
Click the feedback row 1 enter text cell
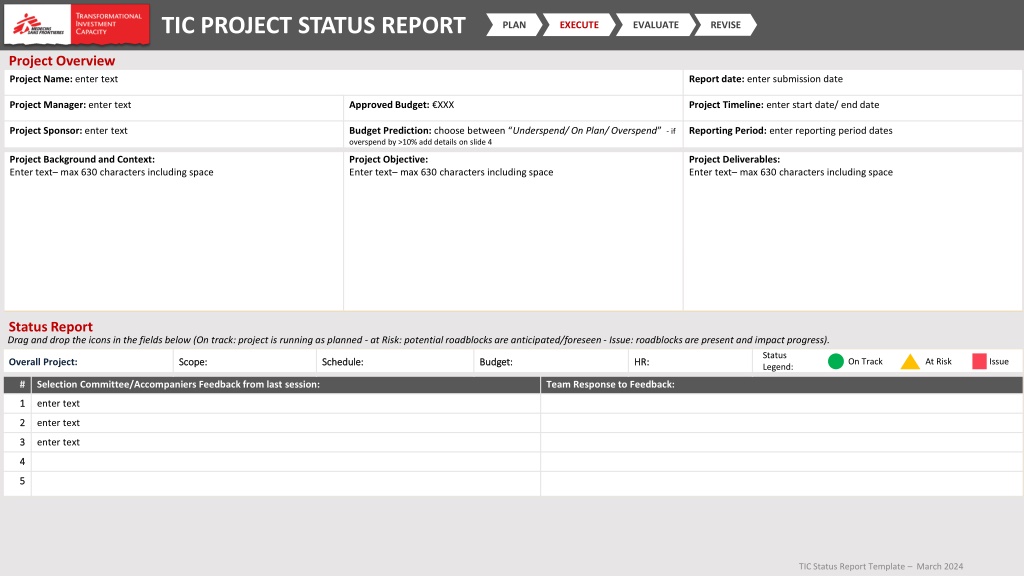pyautogui.click(x=285, y=404)
